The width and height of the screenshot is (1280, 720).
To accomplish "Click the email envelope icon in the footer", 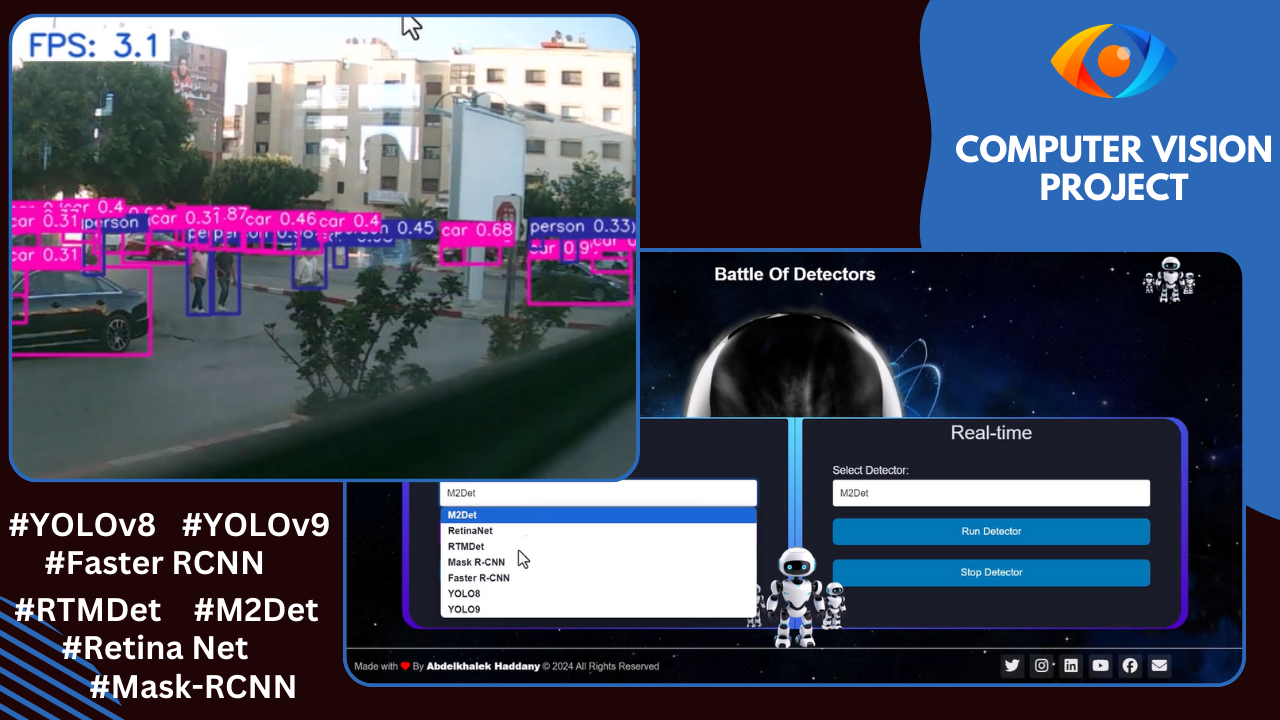I will (x=1159, y=665).
